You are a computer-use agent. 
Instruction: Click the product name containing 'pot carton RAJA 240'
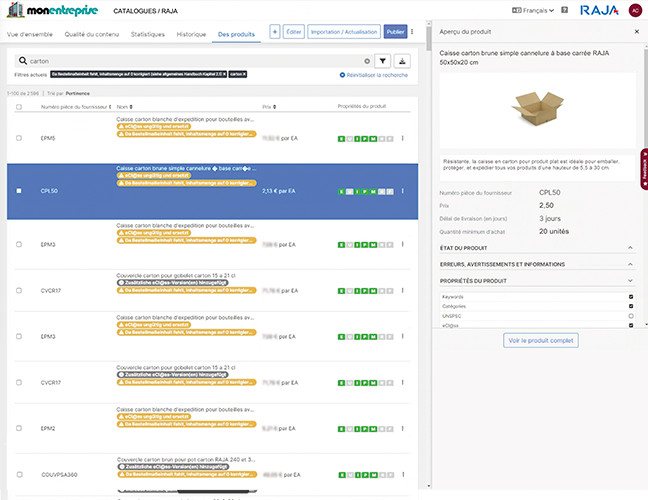point(186,459)
